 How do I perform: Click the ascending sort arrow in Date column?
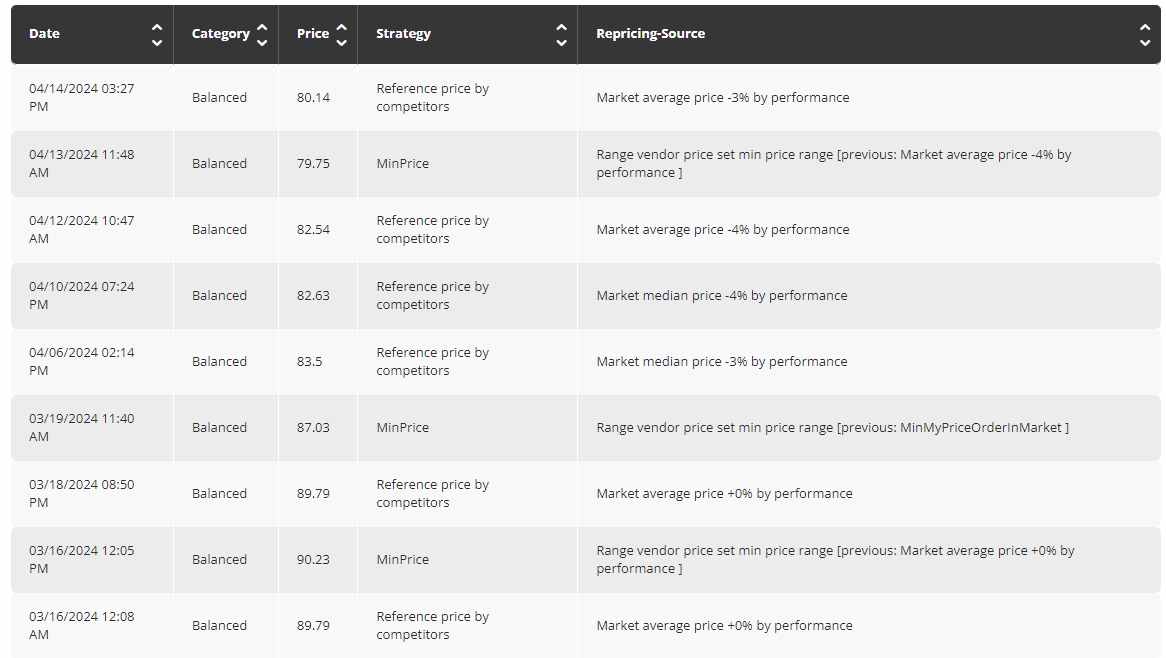point(157,28)
